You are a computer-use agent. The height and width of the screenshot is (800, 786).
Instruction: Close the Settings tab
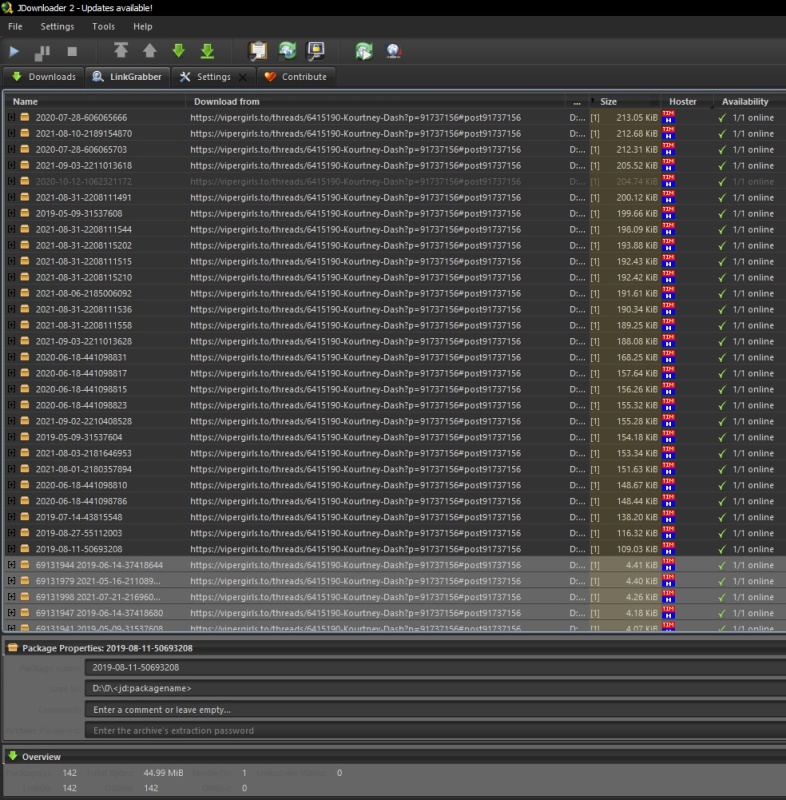coord(243,77)
